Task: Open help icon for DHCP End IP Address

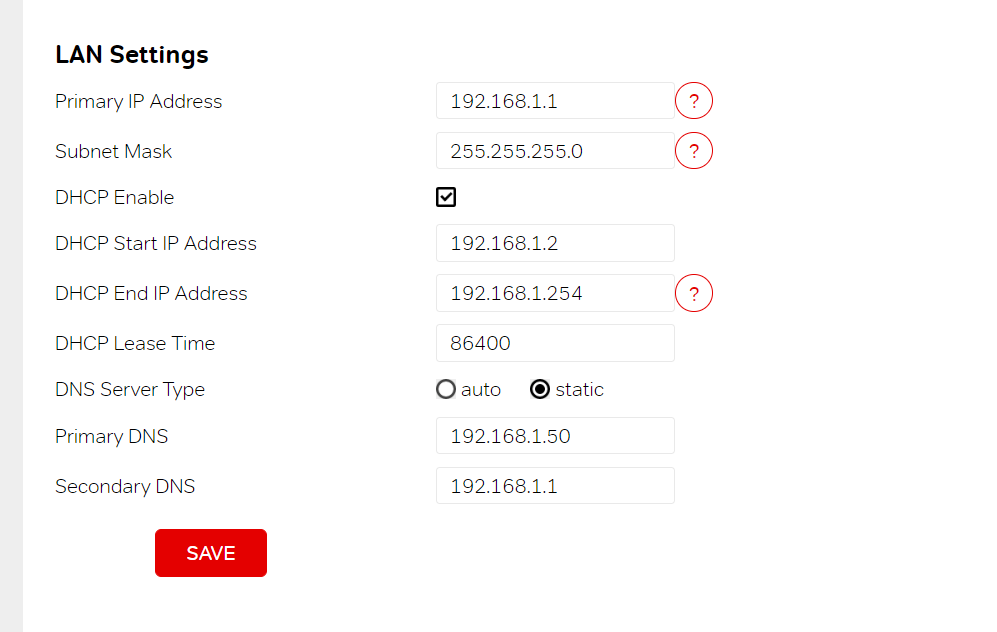Action: (x=694, y=293)
